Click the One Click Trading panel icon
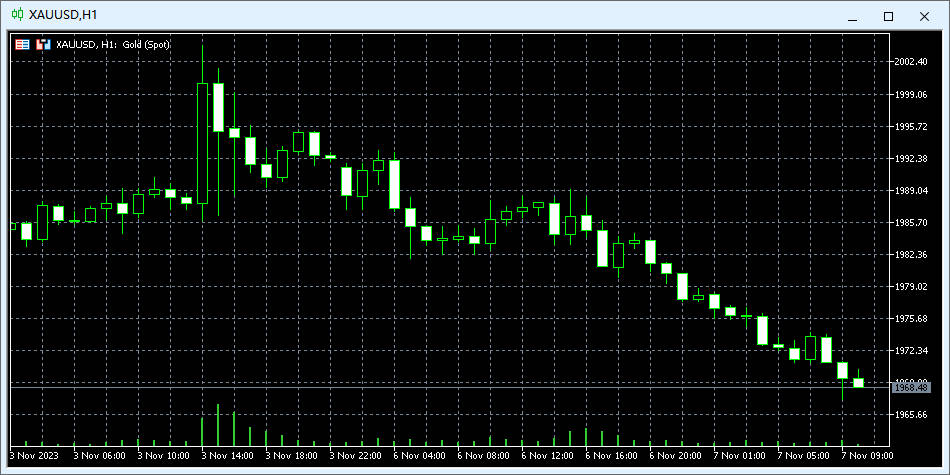Screen dimensions: 950x475 (x=23, y=44)
